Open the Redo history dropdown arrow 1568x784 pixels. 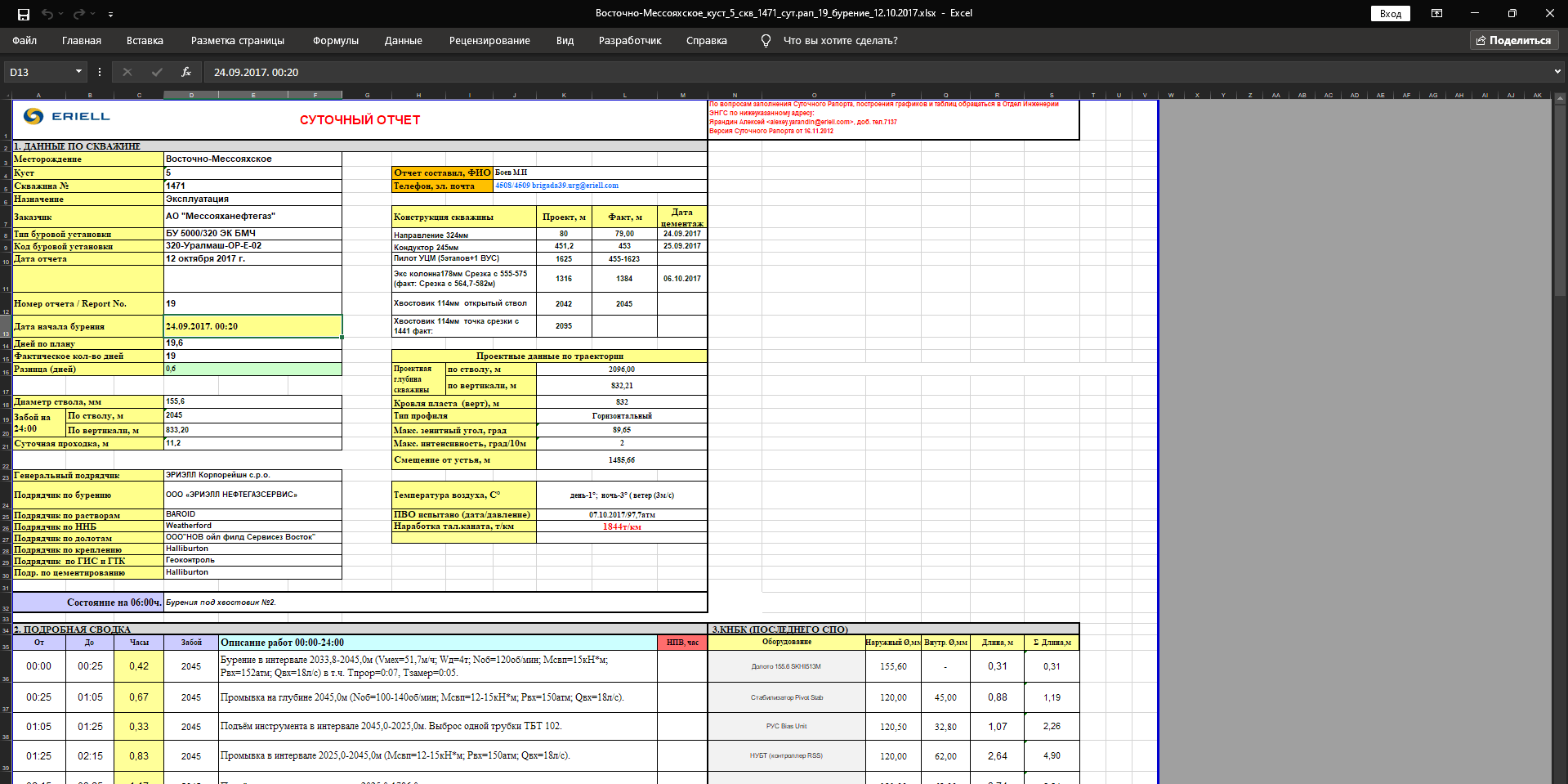(x=93, y=14)
